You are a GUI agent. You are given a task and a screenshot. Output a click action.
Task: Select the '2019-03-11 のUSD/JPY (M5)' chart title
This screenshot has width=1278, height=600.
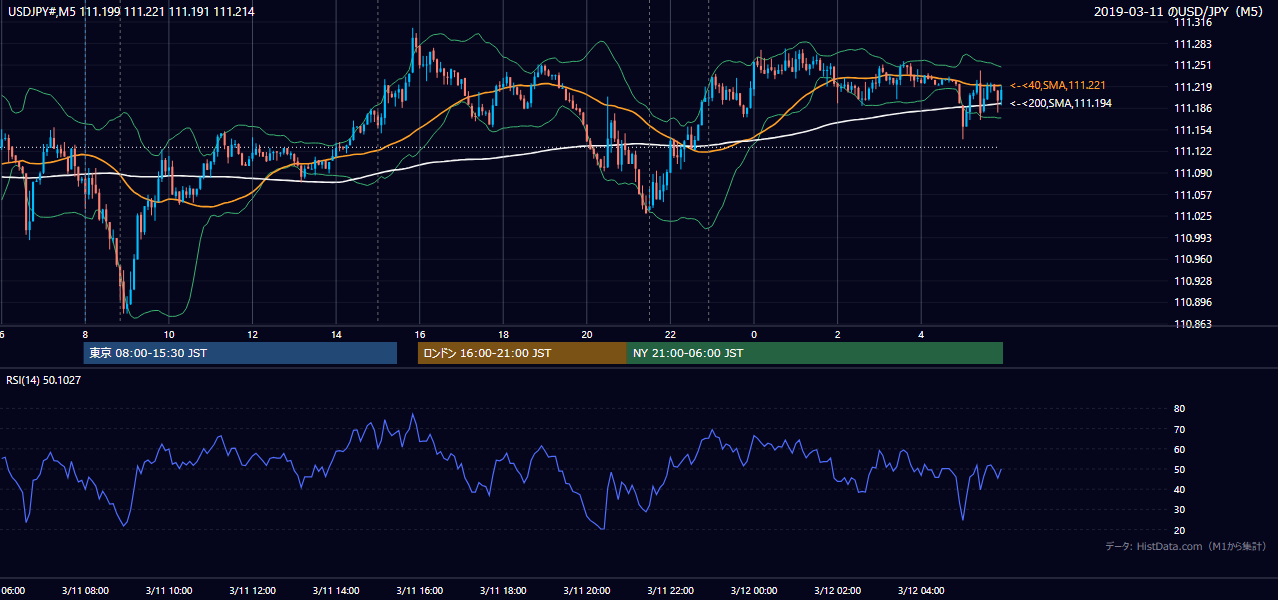pos(1180,11)
